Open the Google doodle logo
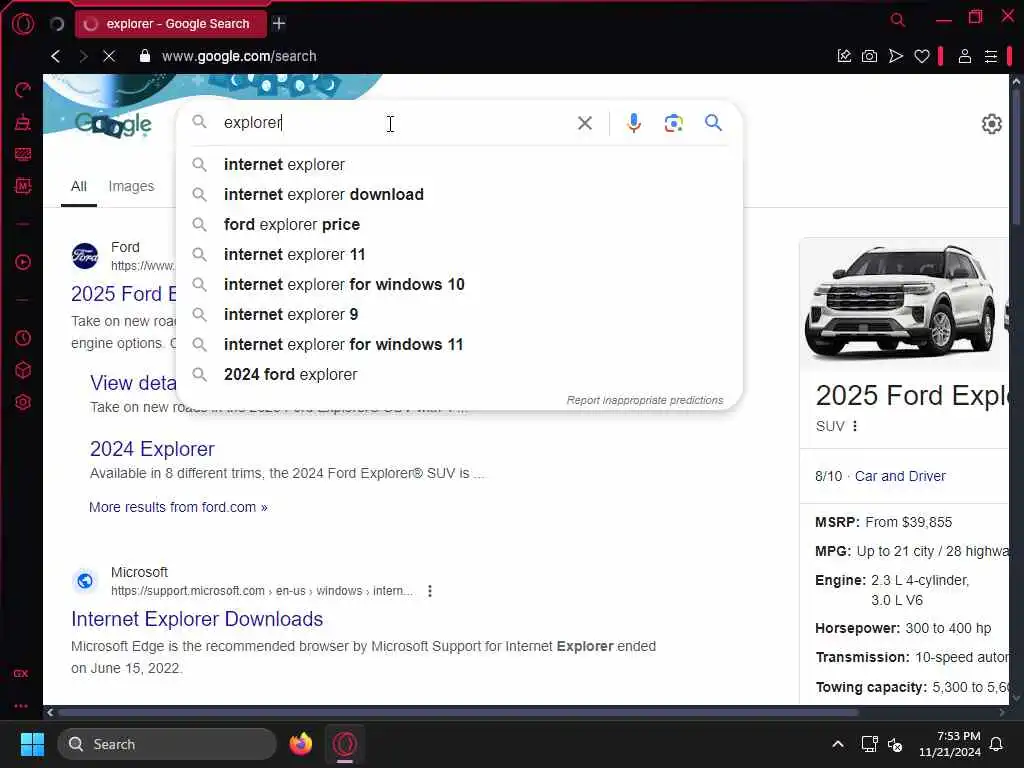This screenshot has width=1024, height=768. pos(113,123)
